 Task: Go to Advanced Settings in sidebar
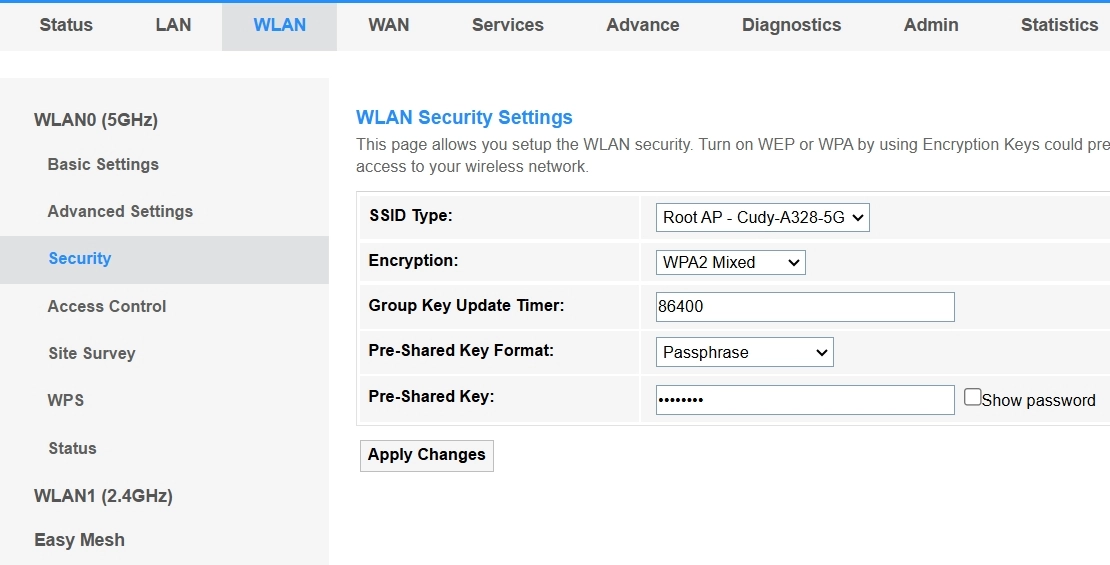(x=120, y=211)
